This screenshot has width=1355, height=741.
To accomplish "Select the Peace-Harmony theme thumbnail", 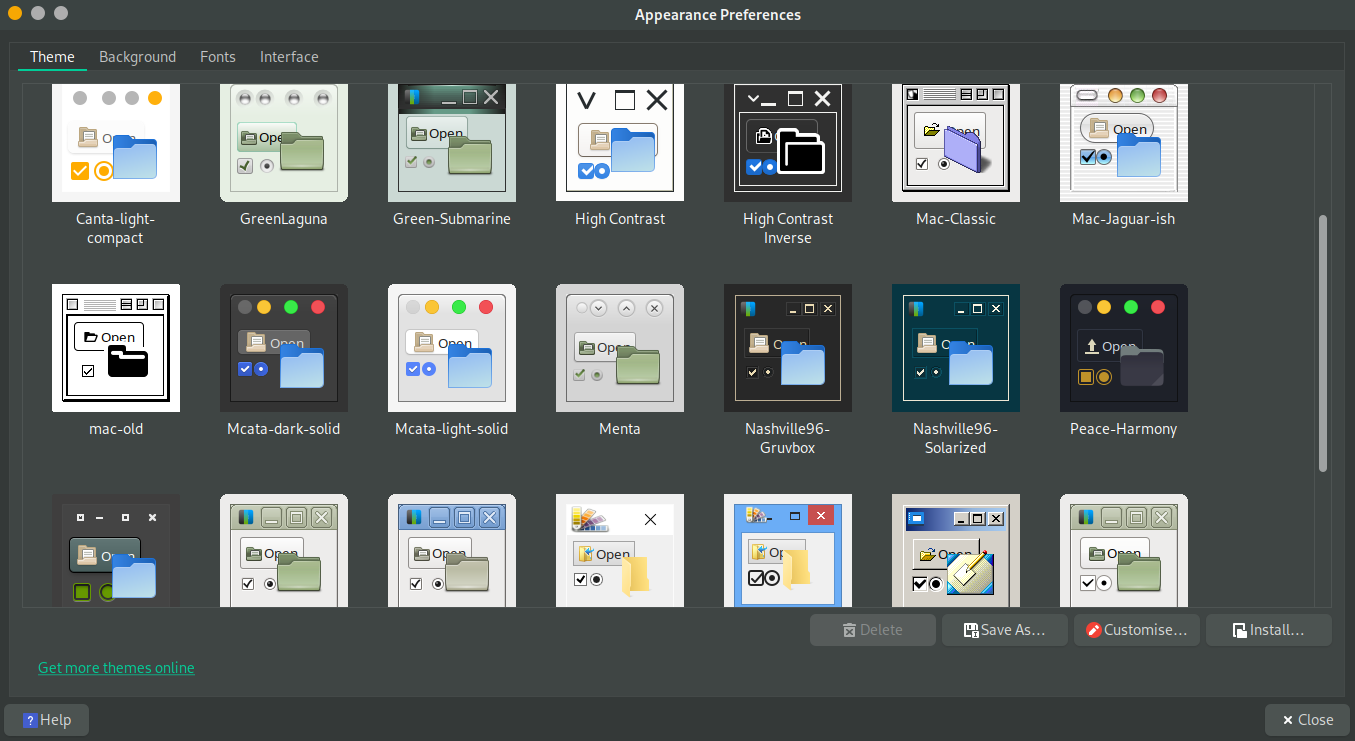I will [1124, 348].
